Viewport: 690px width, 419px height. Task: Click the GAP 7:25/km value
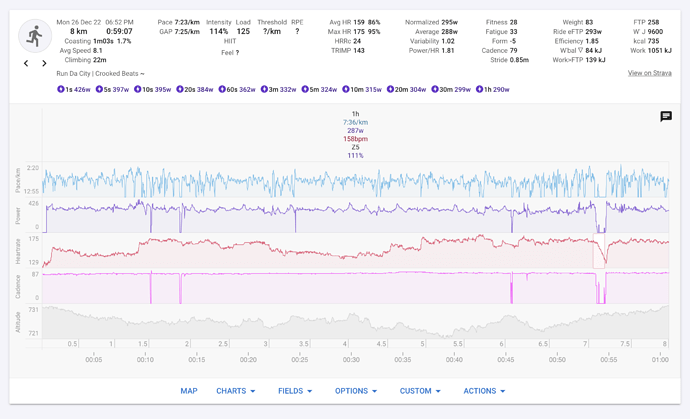click(187, 32)
